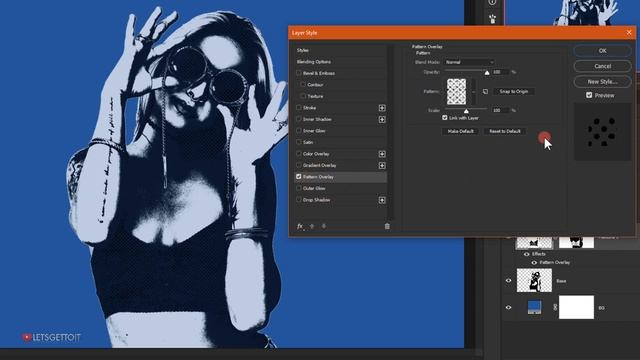Click the style preview thumbnail in dialog
The image size is (640, 360).
[602, 131]
